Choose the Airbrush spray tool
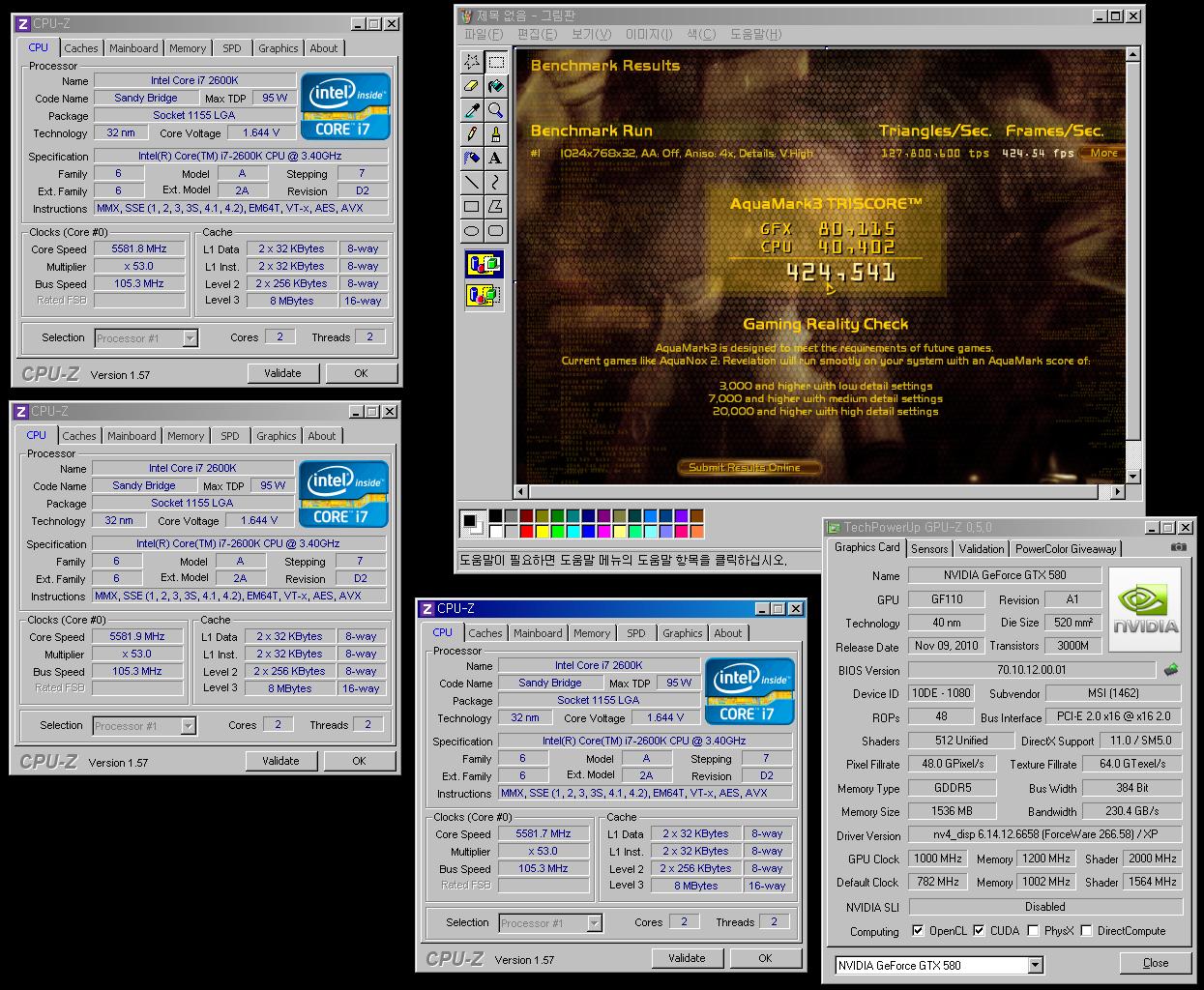This screenshot has height=990, width=1204. (x=471, y=159)
